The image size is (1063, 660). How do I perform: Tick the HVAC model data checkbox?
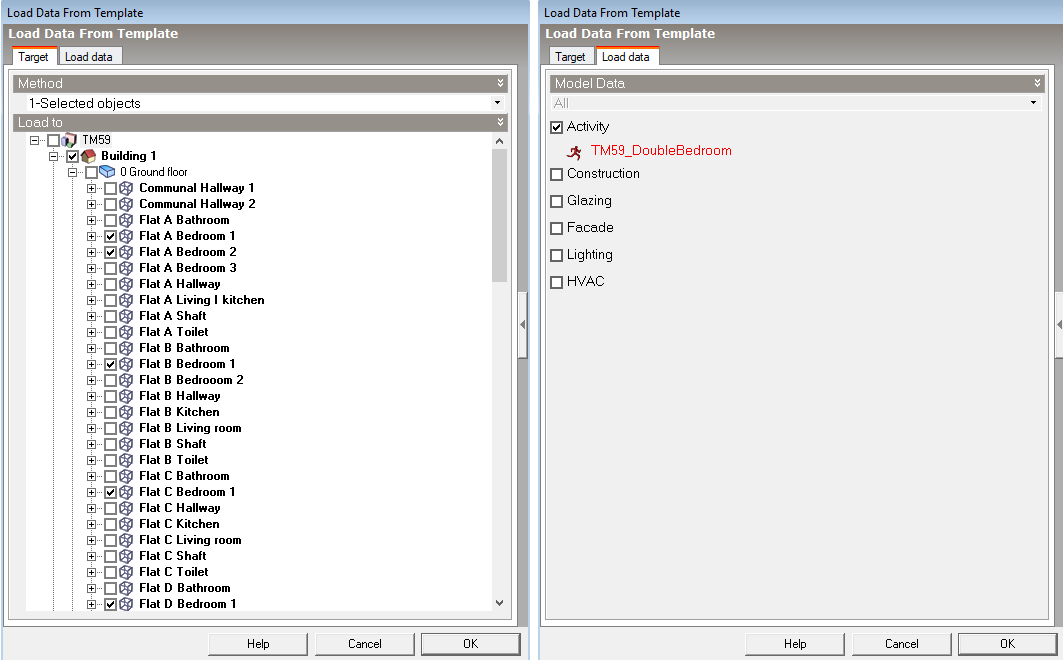557,282
